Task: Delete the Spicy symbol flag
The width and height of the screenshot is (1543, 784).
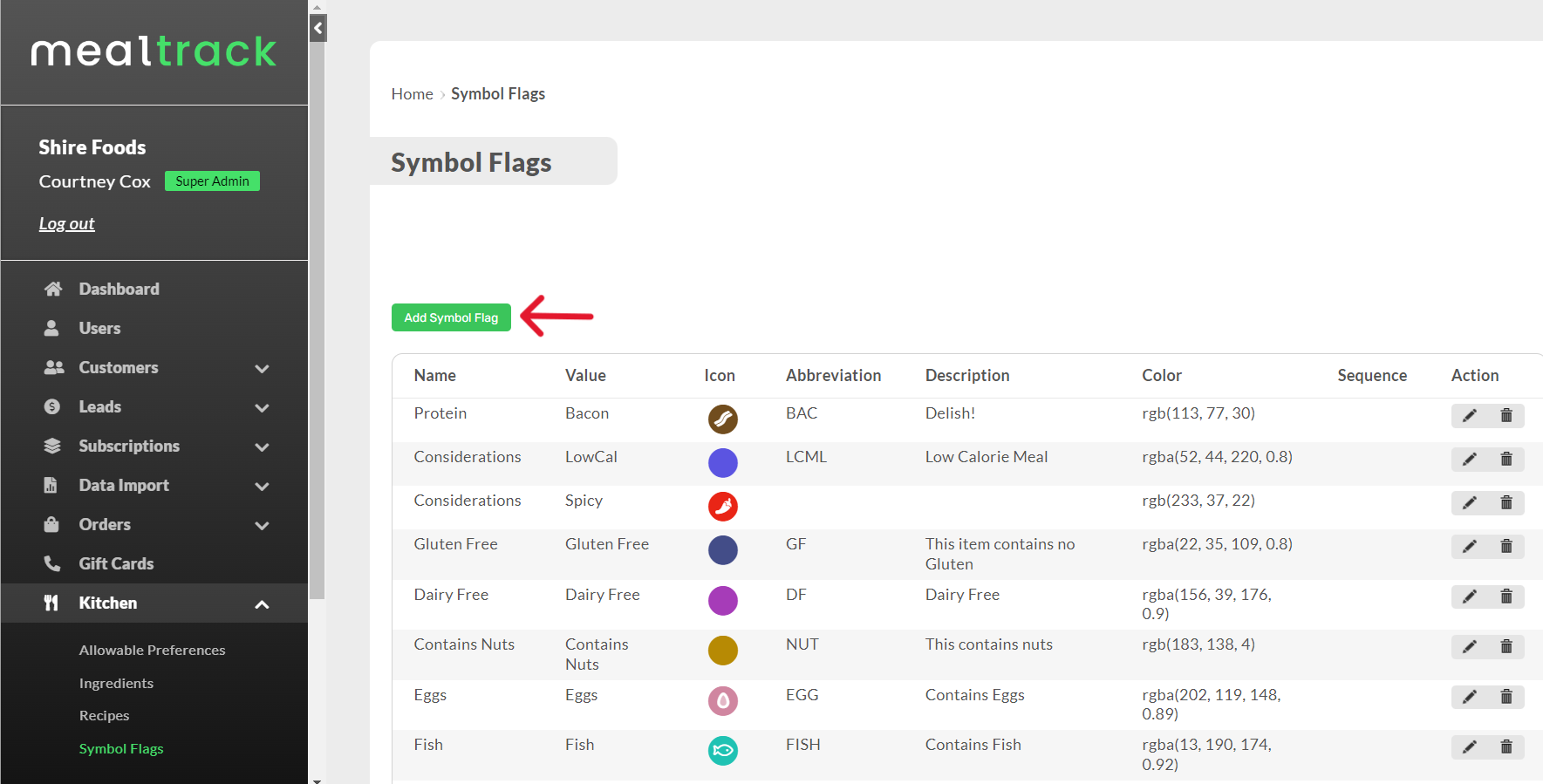Action: 1506,503
